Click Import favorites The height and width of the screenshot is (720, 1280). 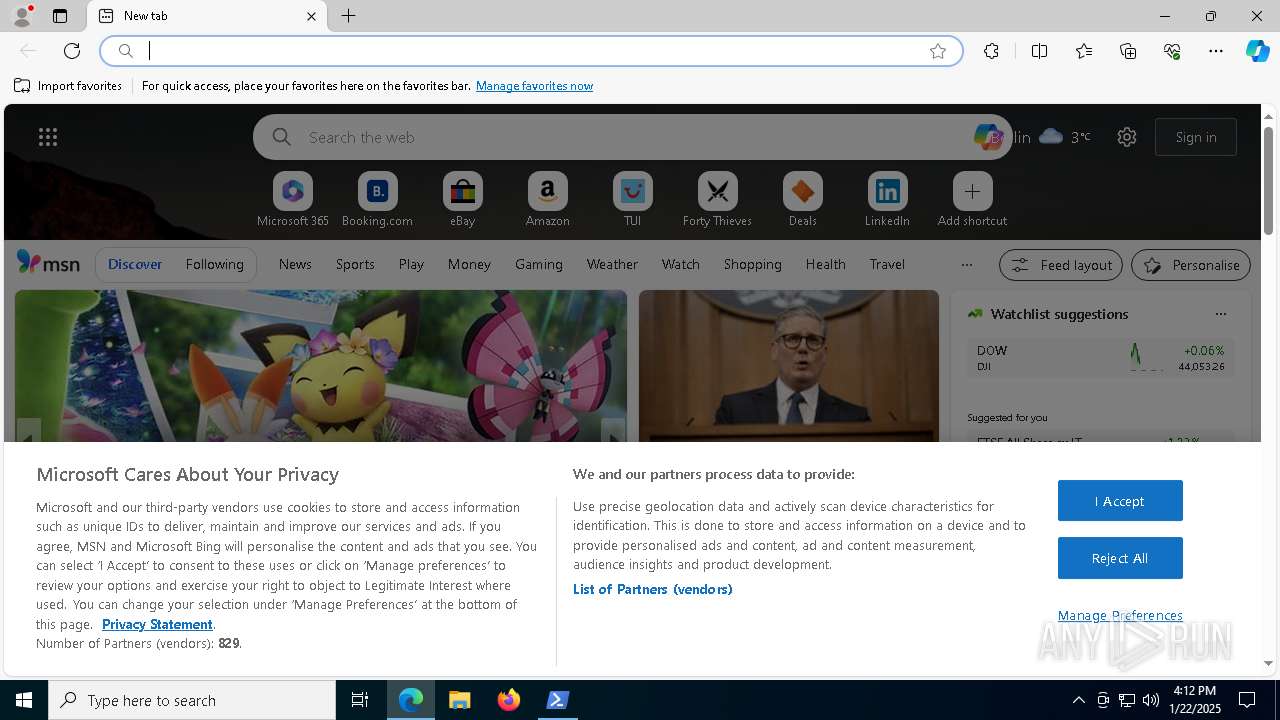coord(68,86)
